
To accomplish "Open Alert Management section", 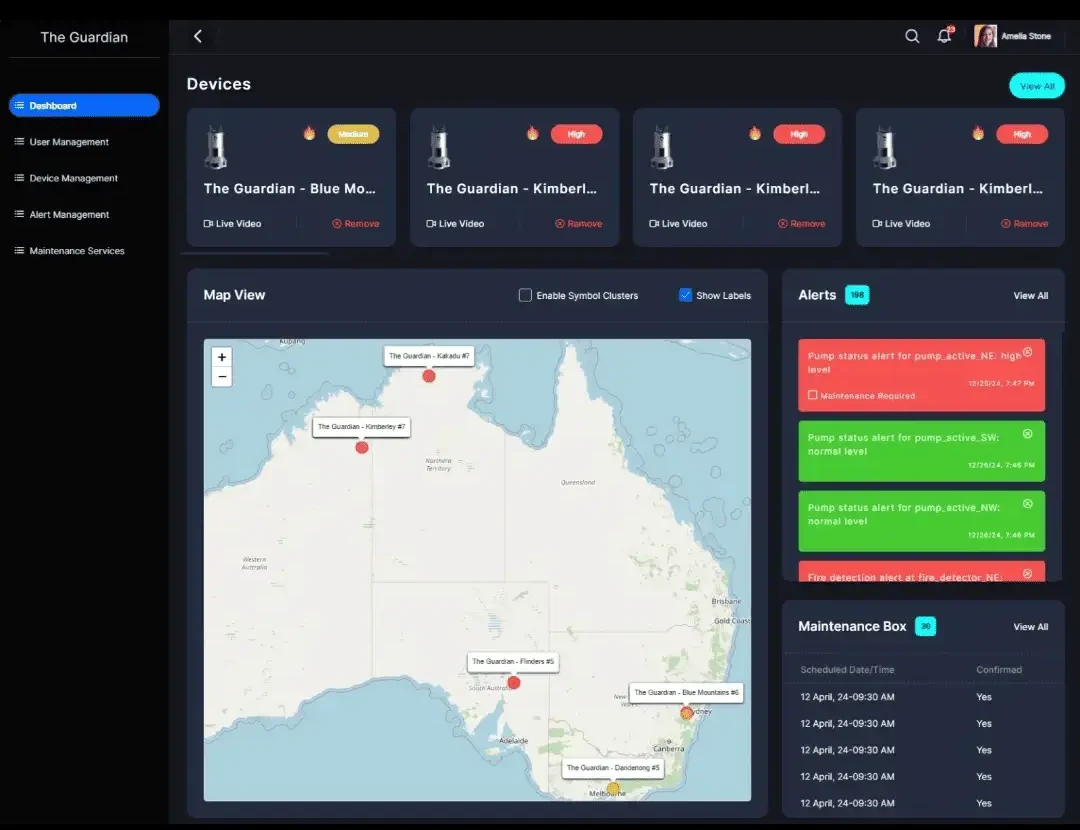I will point(69,214).
